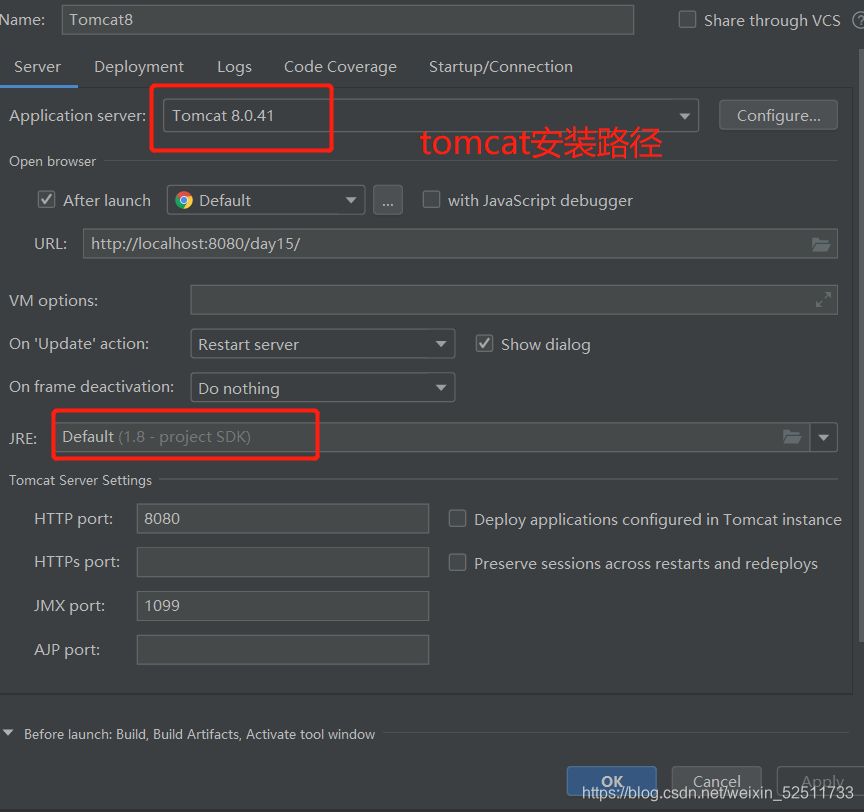Screen dimensions: 864x812
Task: Click the folder icon in URL field
Action: [820, 244]
